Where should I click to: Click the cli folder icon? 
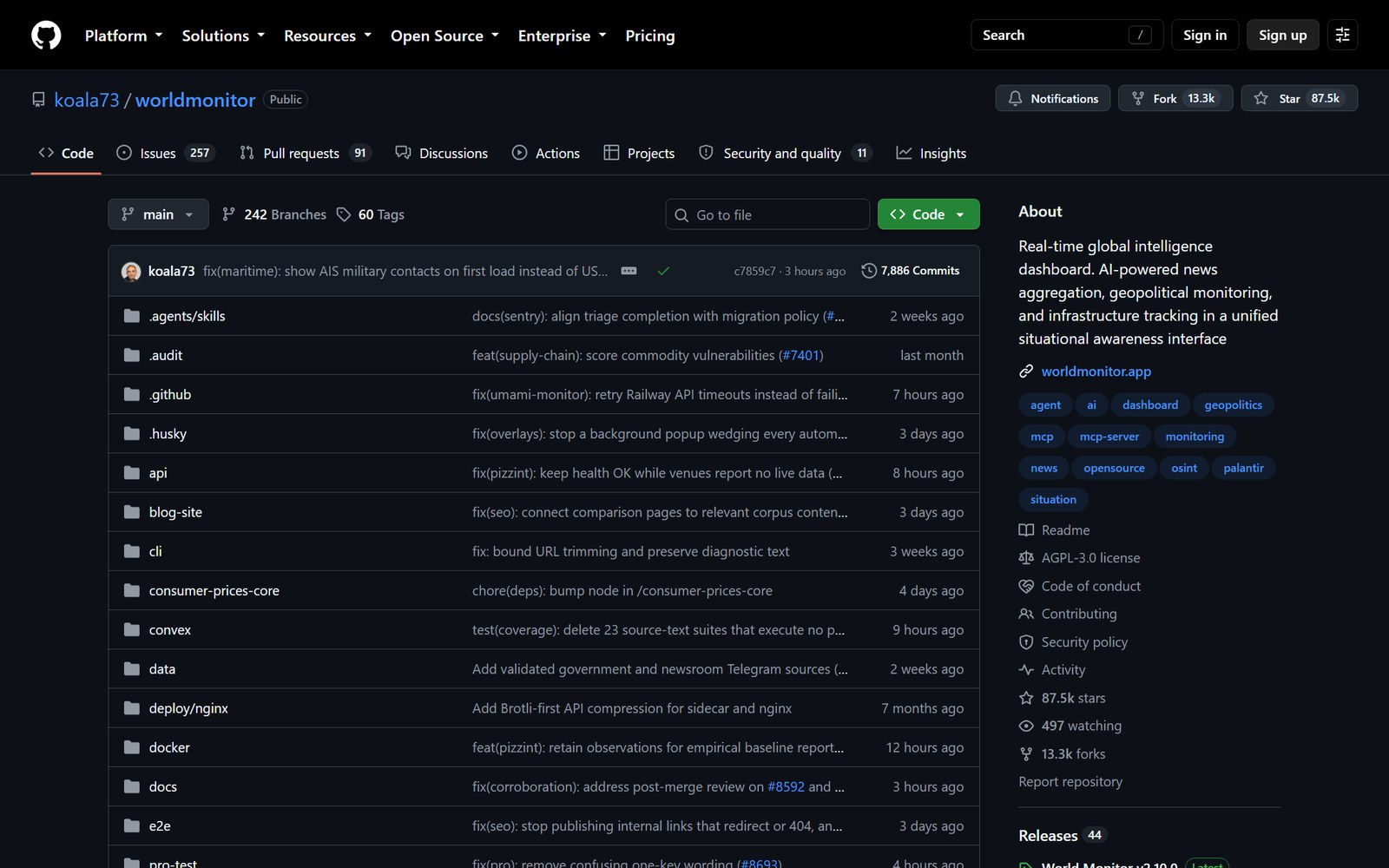[x=132, y=551]
